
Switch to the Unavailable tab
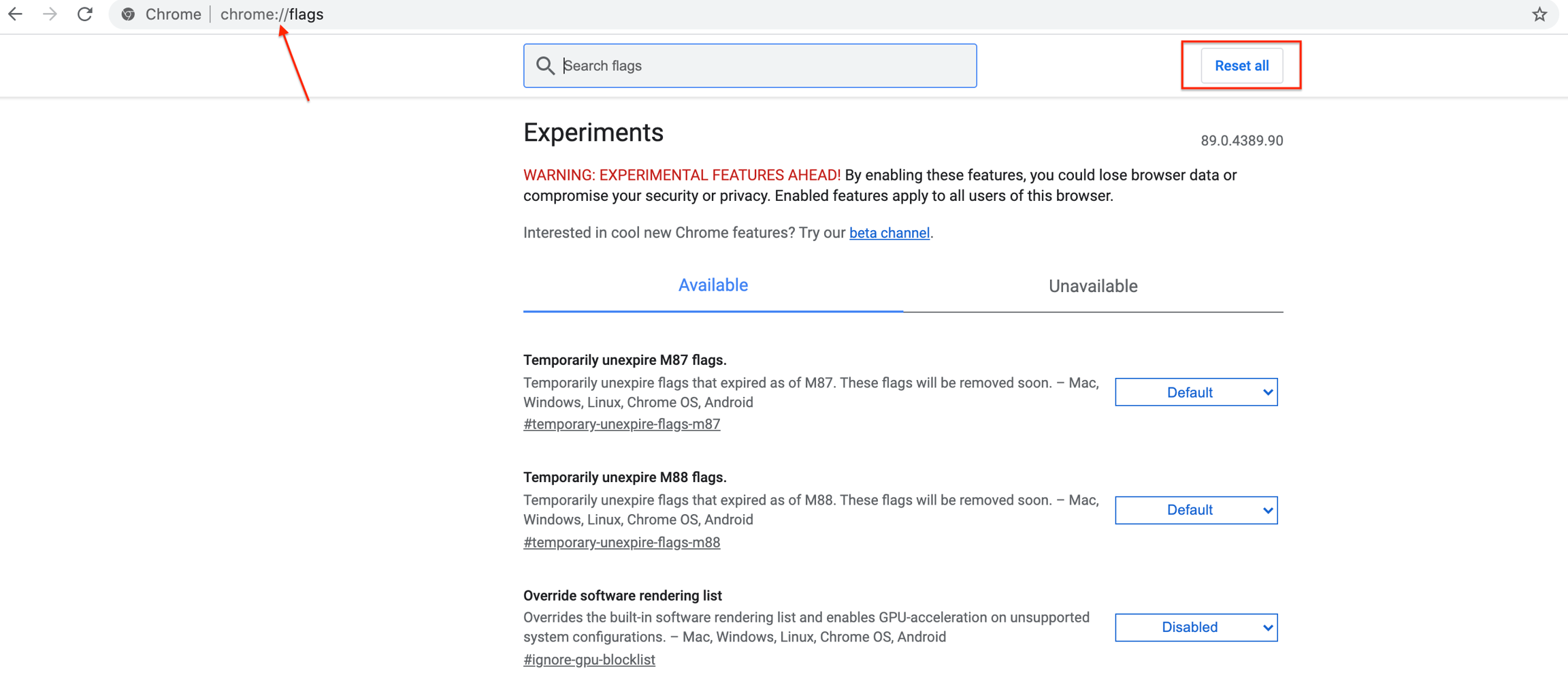click(x=1092, y=286)
